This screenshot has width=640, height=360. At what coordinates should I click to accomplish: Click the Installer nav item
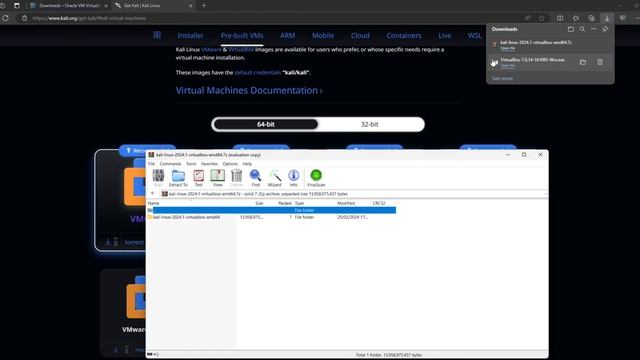190,36
